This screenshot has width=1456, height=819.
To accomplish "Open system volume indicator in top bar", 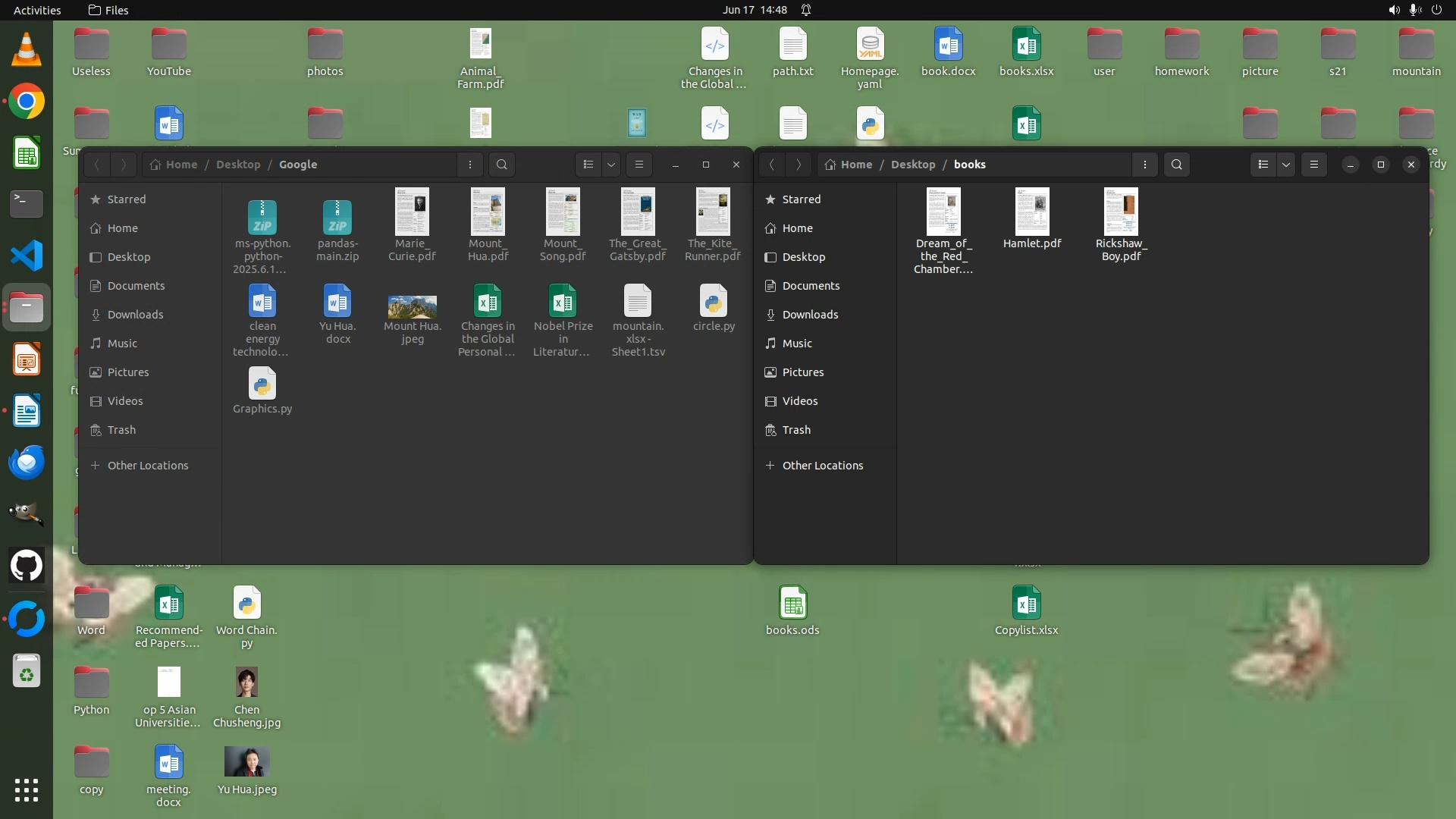I will point(1394,10).
